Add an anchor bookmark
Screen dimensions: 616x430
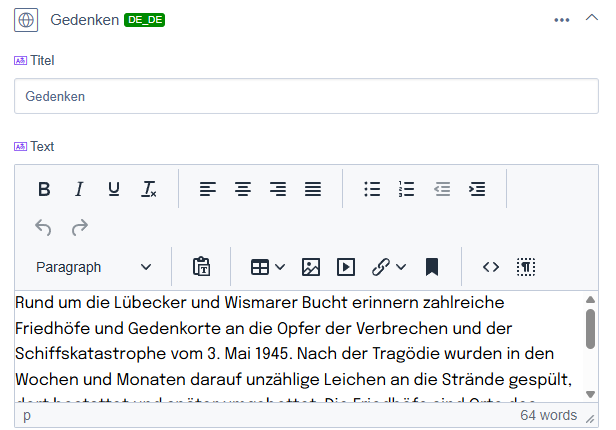[432, 267]
